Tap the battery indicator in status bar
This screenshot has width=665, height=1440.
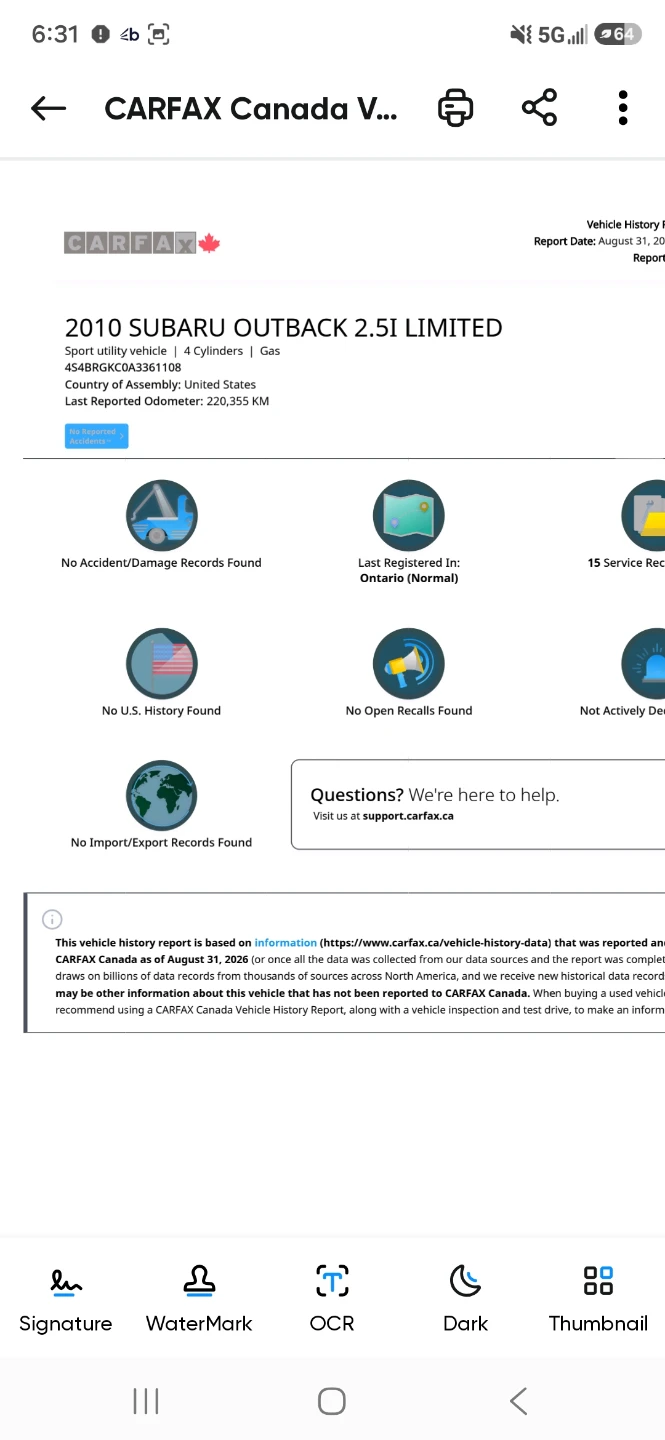pyautogui.click(x=616, y=34)
